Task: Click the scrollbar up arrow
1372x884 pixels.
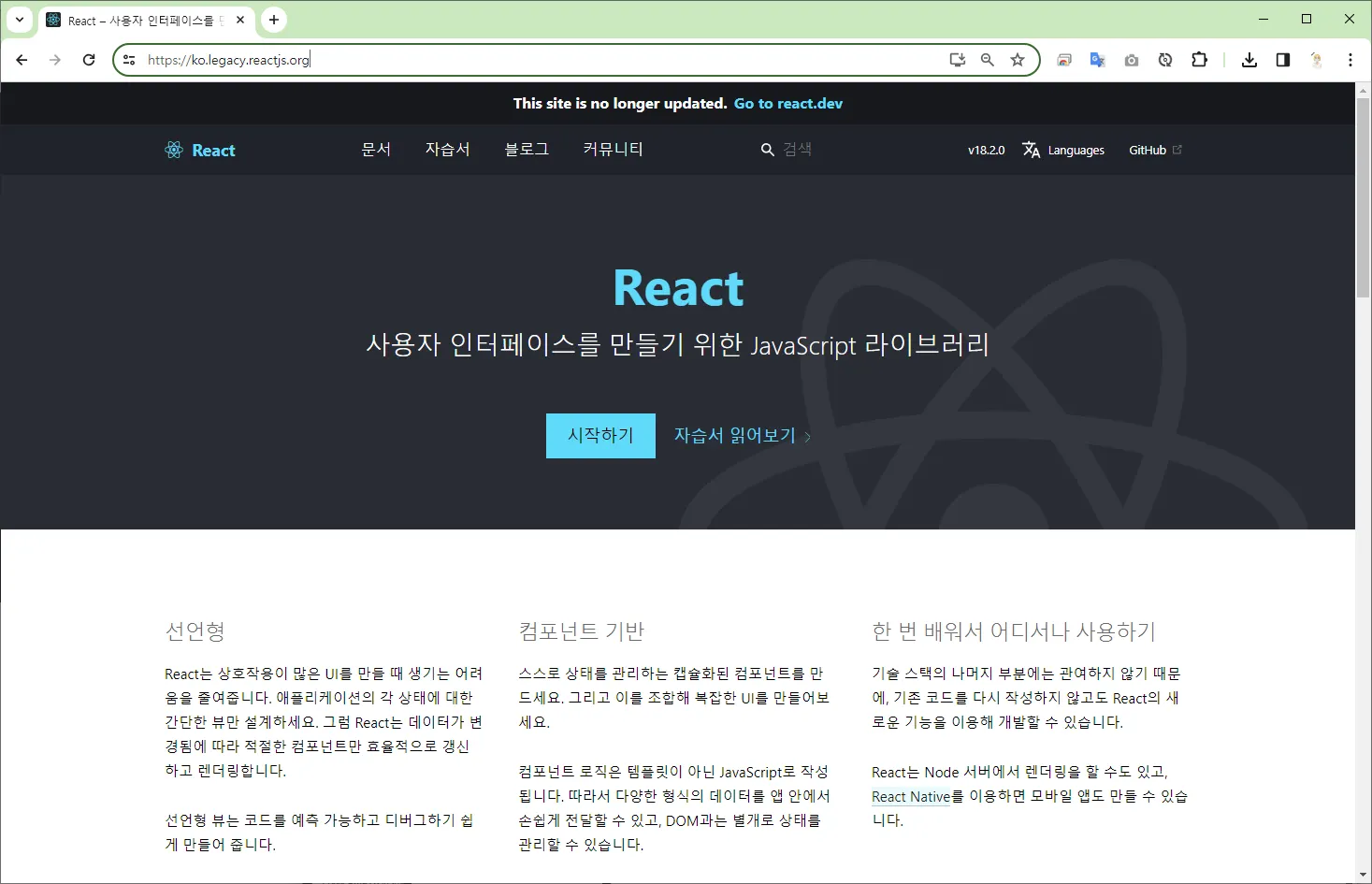Action: tap(1364, 90)
